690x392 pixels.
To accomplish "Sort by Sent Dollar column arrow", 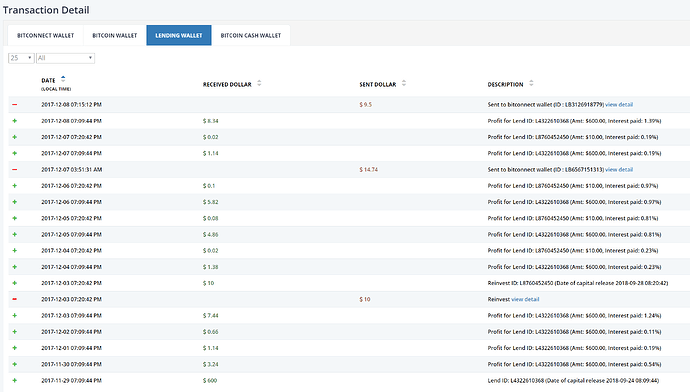I will click(x=404, y=83).
